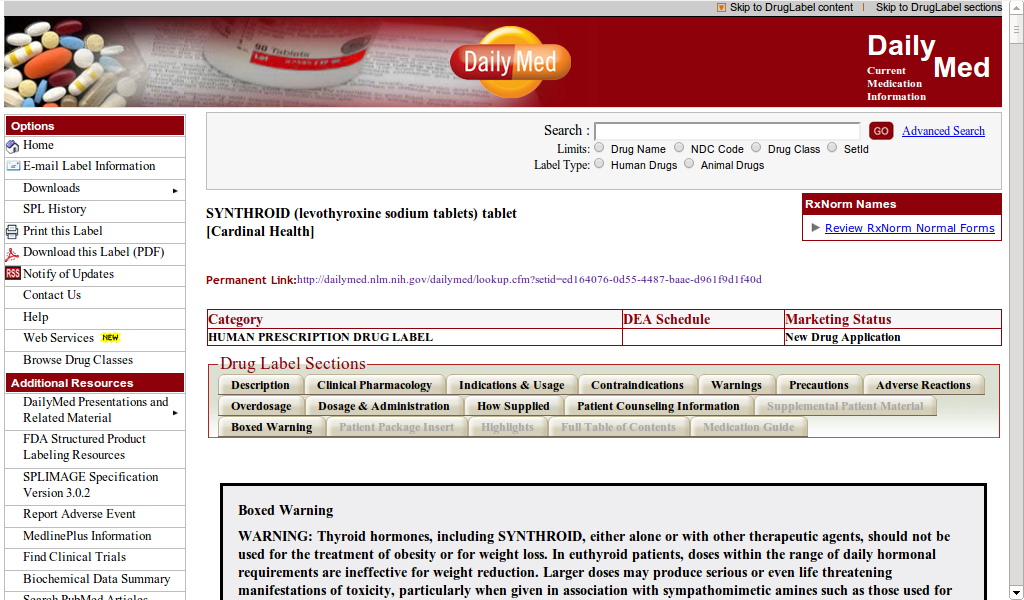The width and height of the screenshot is (1024, 600).
Task: Click inside the Search text field
Action: (728, 131)
